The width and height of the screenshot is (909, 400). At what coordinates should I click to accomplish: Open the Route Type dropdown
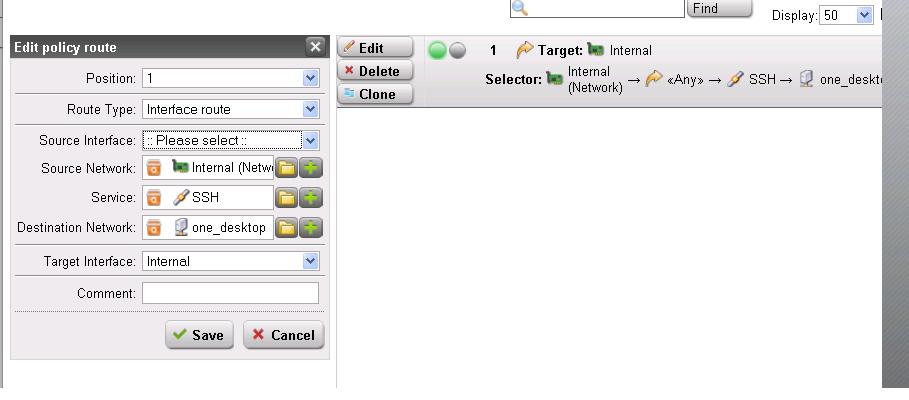pyautogui.click(x=311, y=109)
